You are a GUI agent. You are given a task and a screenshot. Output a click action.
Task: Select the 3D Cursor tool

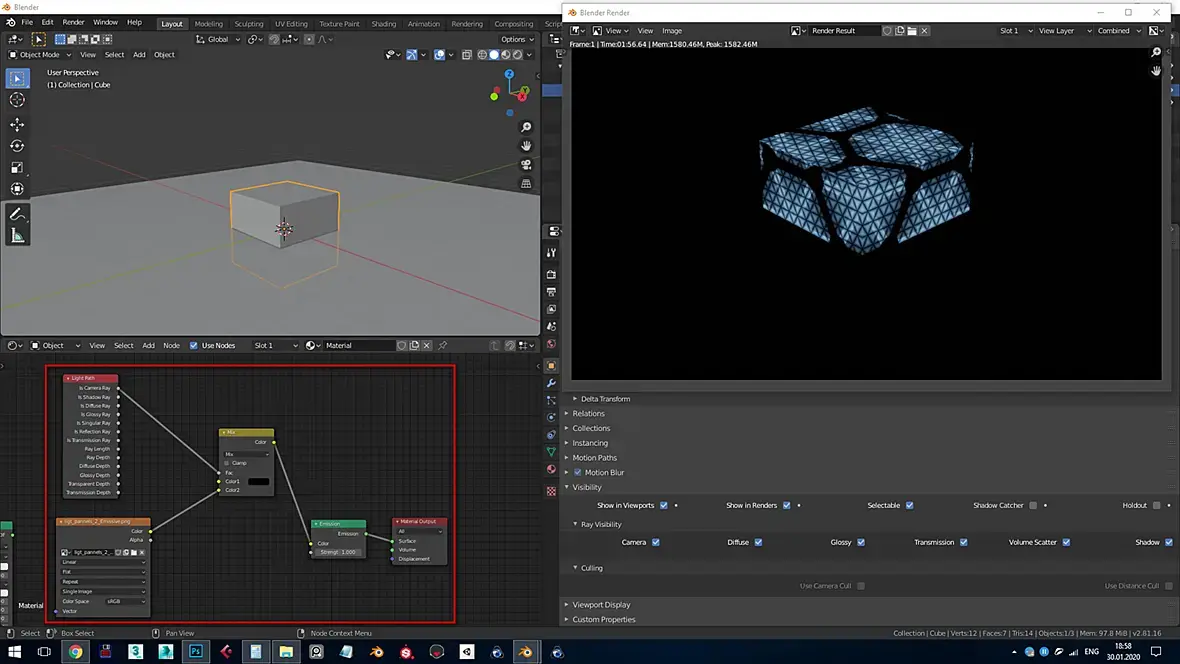pyautogui.click(x=17, y=100)
